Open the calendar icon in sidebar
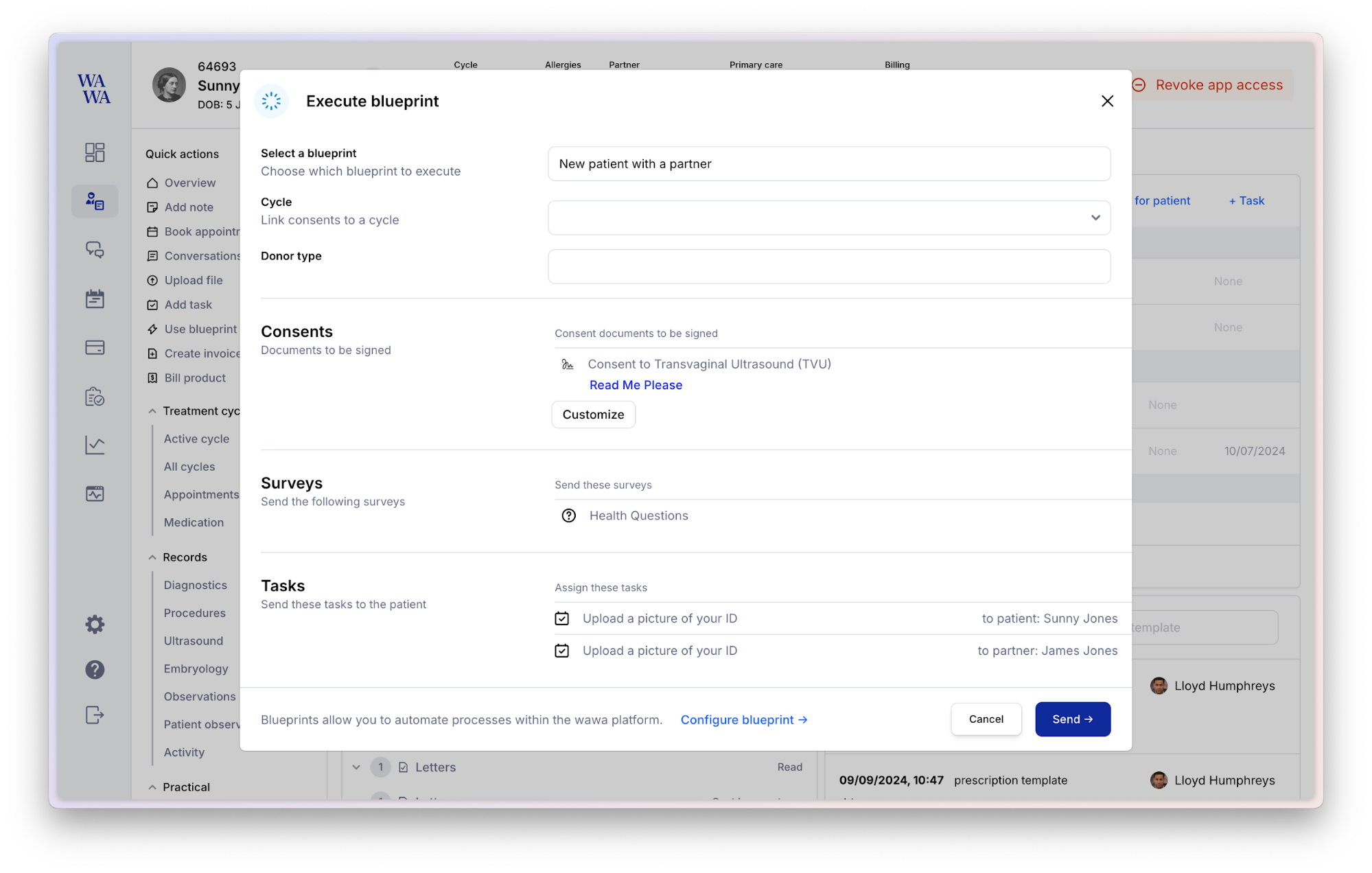Viewport: 1372px width, 873px height. click(x=95, y=299)
